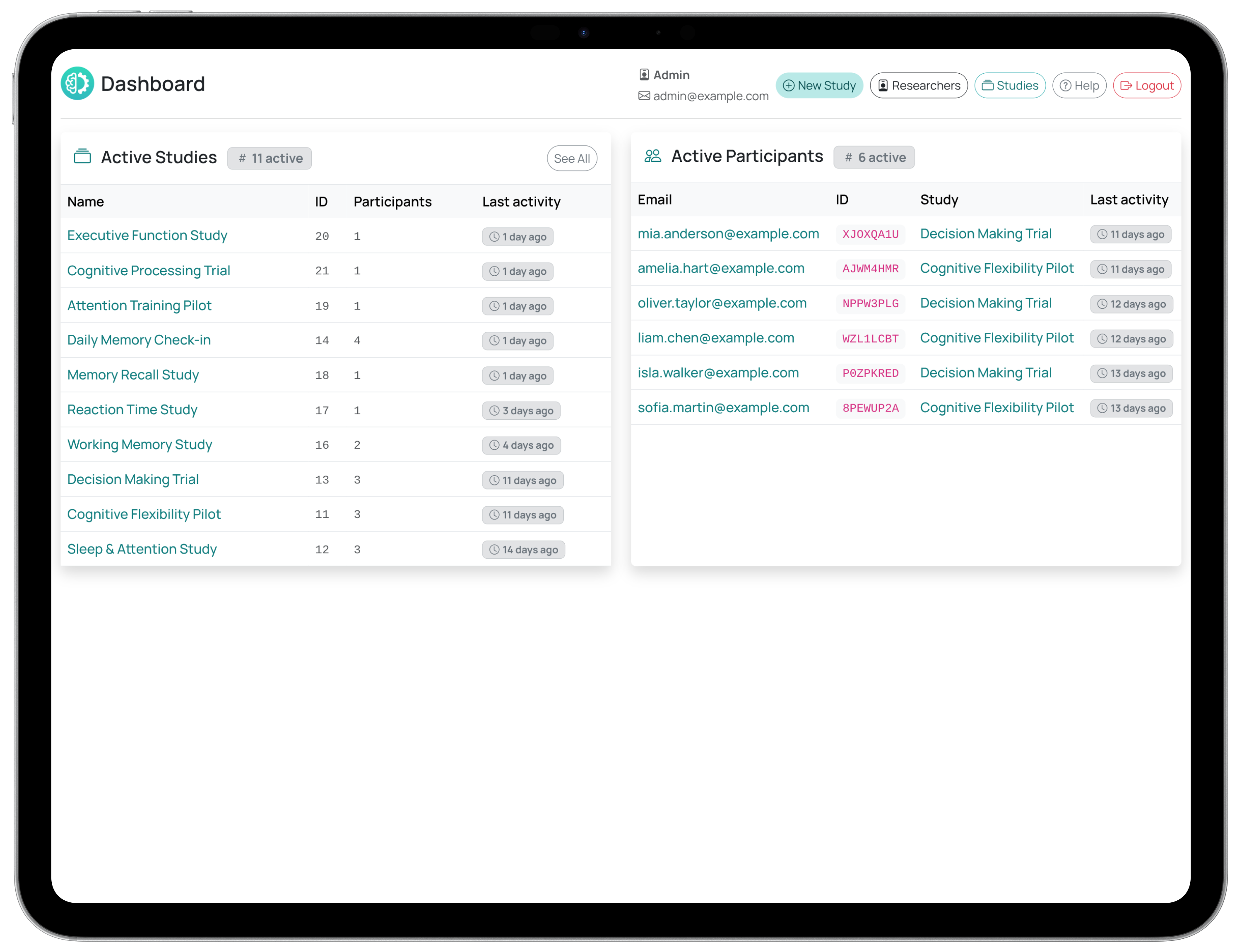
Task: Click the participant ID badge P0ZPKRED
Action: [870, 373]
